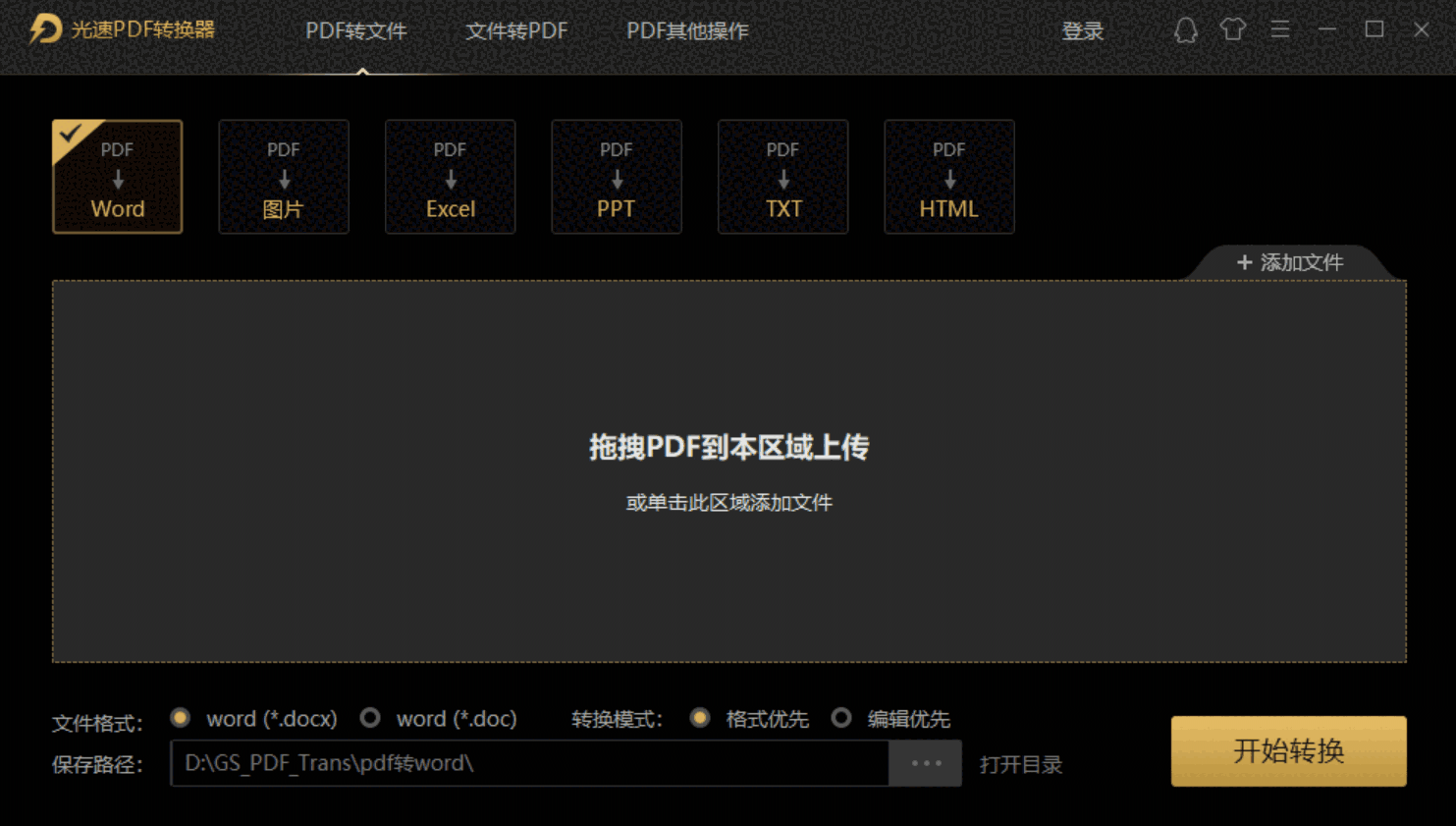Browse save path with the ellipsis button
Screen dimensions: 1456x826
pos(926,763)
